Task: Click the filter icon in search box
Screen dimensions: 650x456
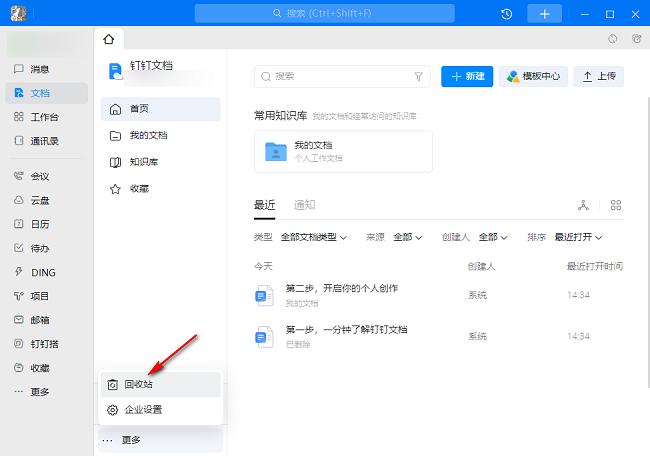Action: [x=419, y=76]
